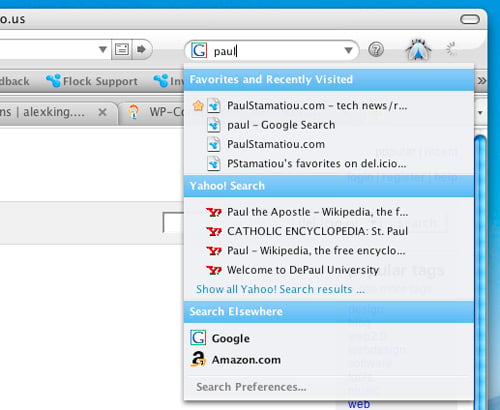
Task: Click the feed reader icon in address bar
Action: point(122,50)
